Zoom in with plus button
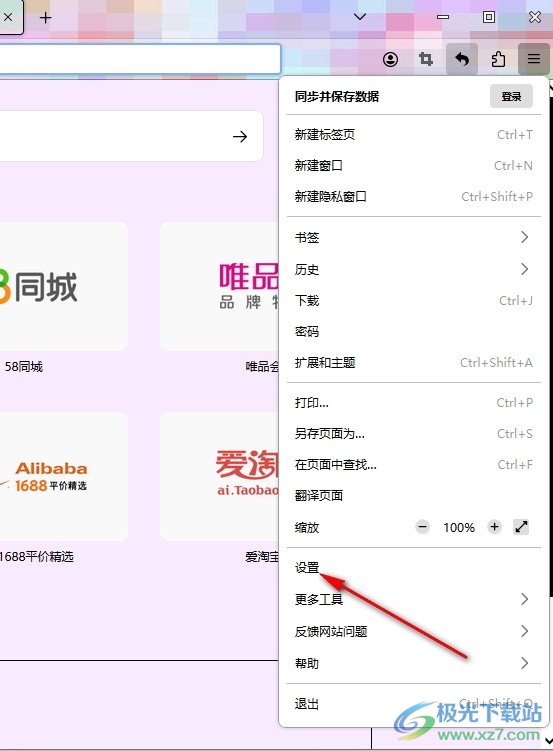Viewport: 553px width, 751px height. tap(494, 527)
